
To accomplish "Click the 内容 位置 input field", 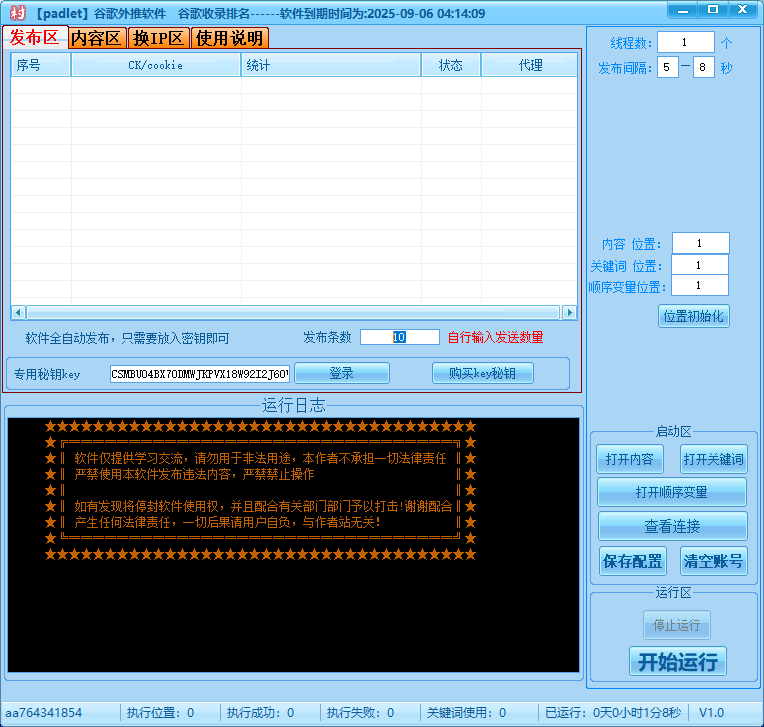I will (x=701, y=243).
